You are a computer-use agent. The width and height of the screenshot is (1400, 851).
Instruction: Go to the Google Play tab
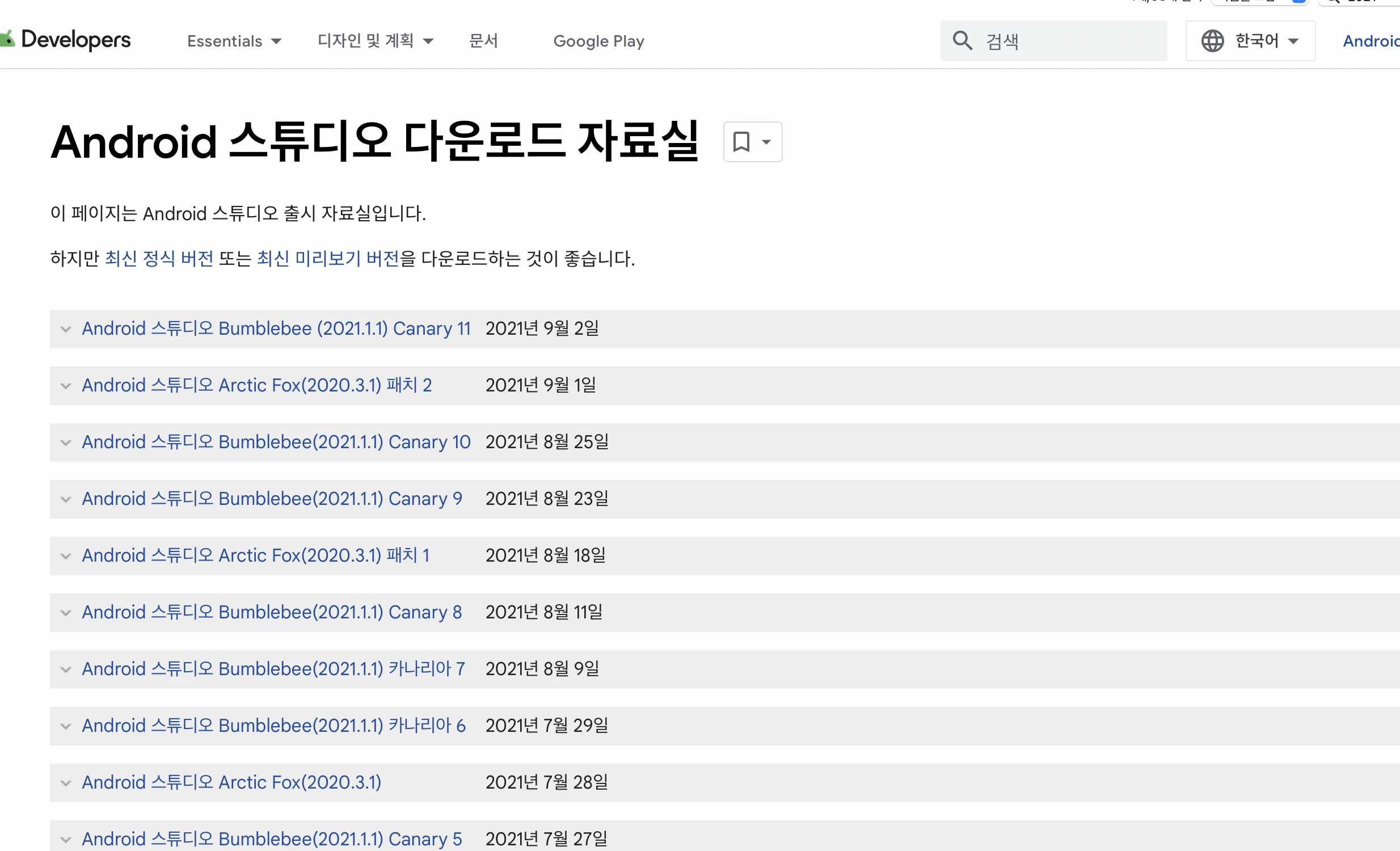(x=598, y=41)
